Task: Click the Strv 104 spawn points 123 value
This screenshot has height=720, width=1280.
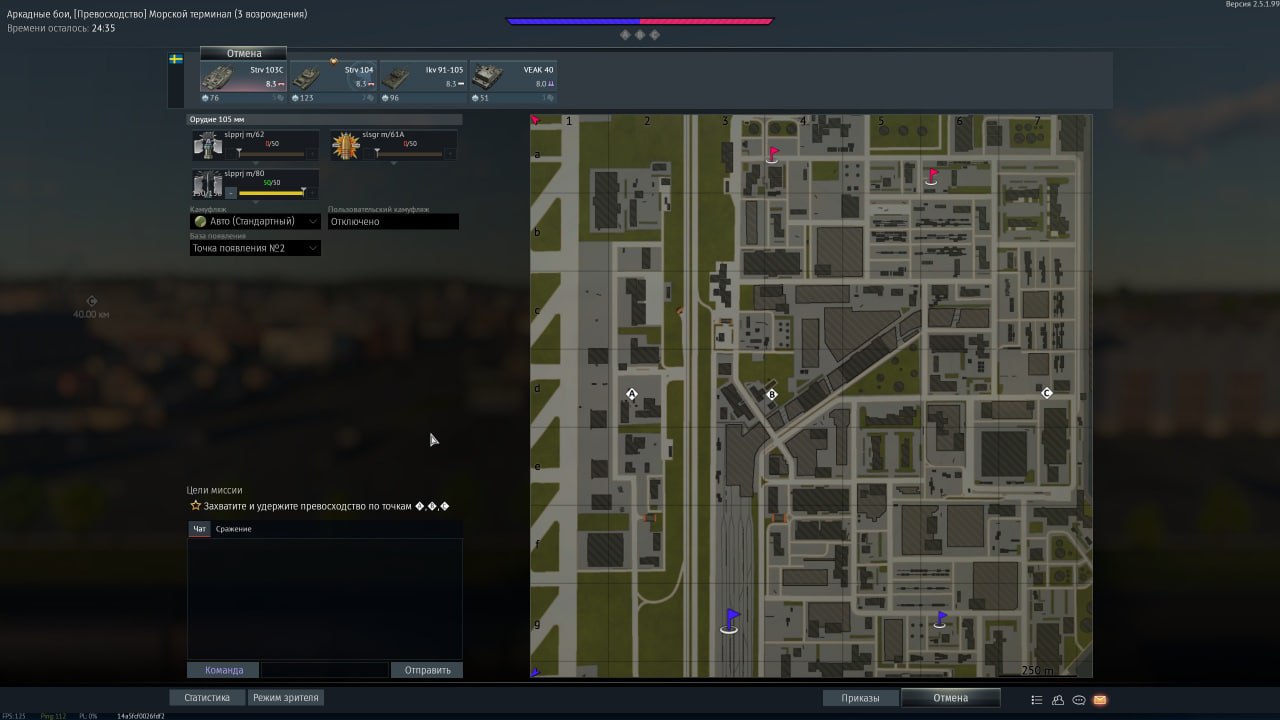Action: point(302,98)
